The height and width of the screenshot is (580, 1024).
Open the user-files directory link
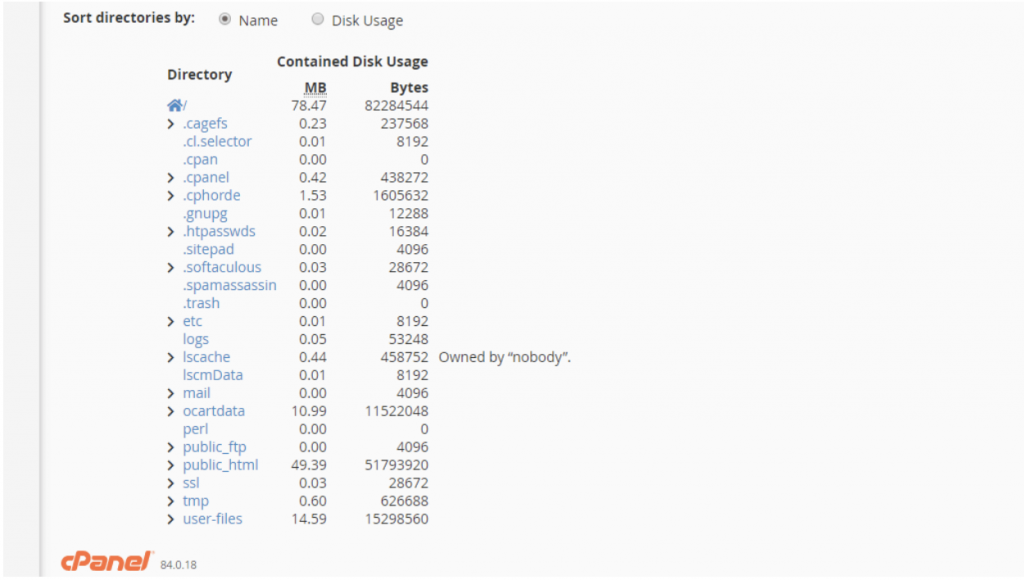point(212,519)
